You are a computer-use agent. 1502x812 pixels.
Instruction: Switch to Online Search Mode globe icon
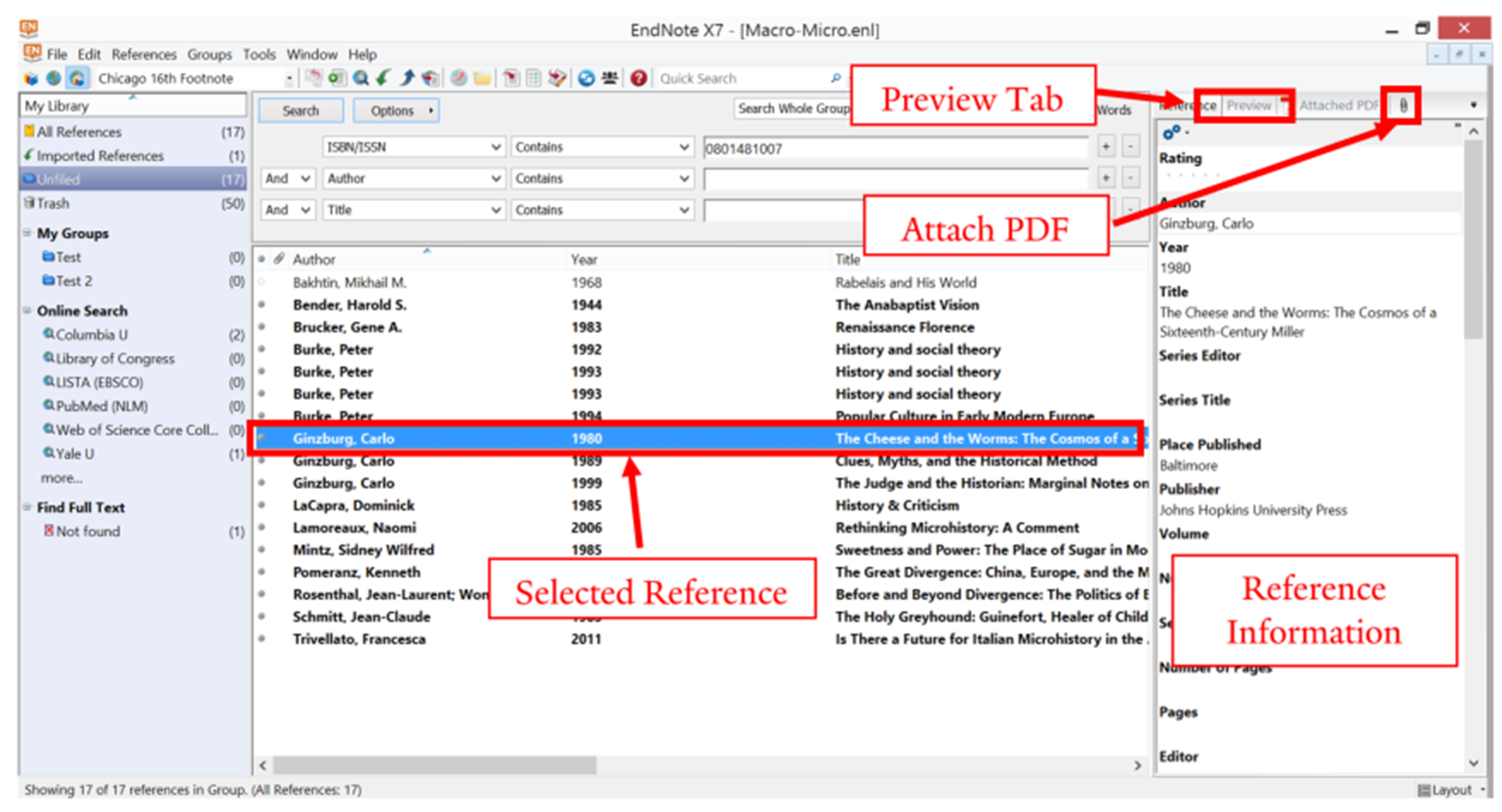click(54, 78)
